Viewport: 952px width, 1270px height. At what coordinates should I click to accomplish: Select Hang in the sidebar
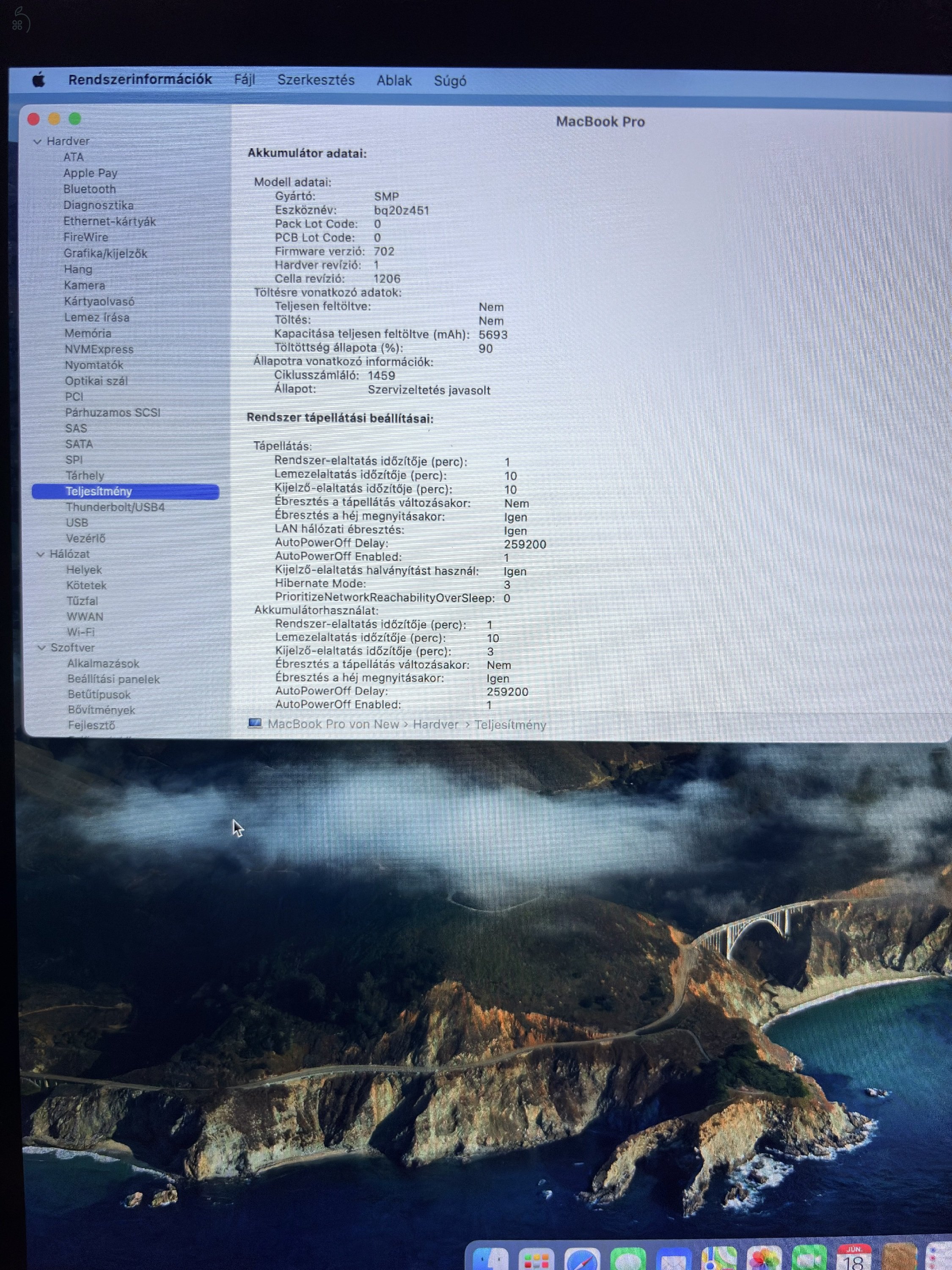click(77, 269)
